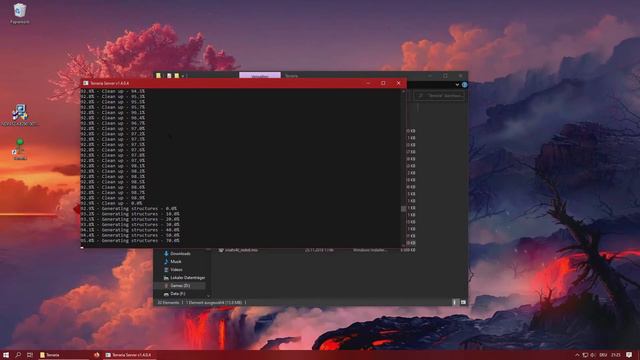Click the console vertical scrollbar thumb
The height and width of the screenshot is (360, 640).
click(x=403, y=209)
